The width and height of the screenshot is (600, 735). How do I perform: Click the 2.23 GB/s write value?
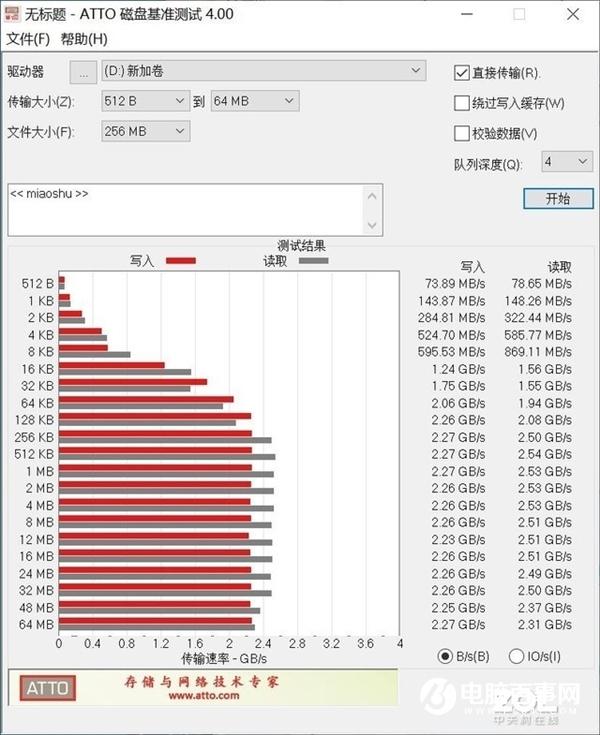[x=458, y=540]
